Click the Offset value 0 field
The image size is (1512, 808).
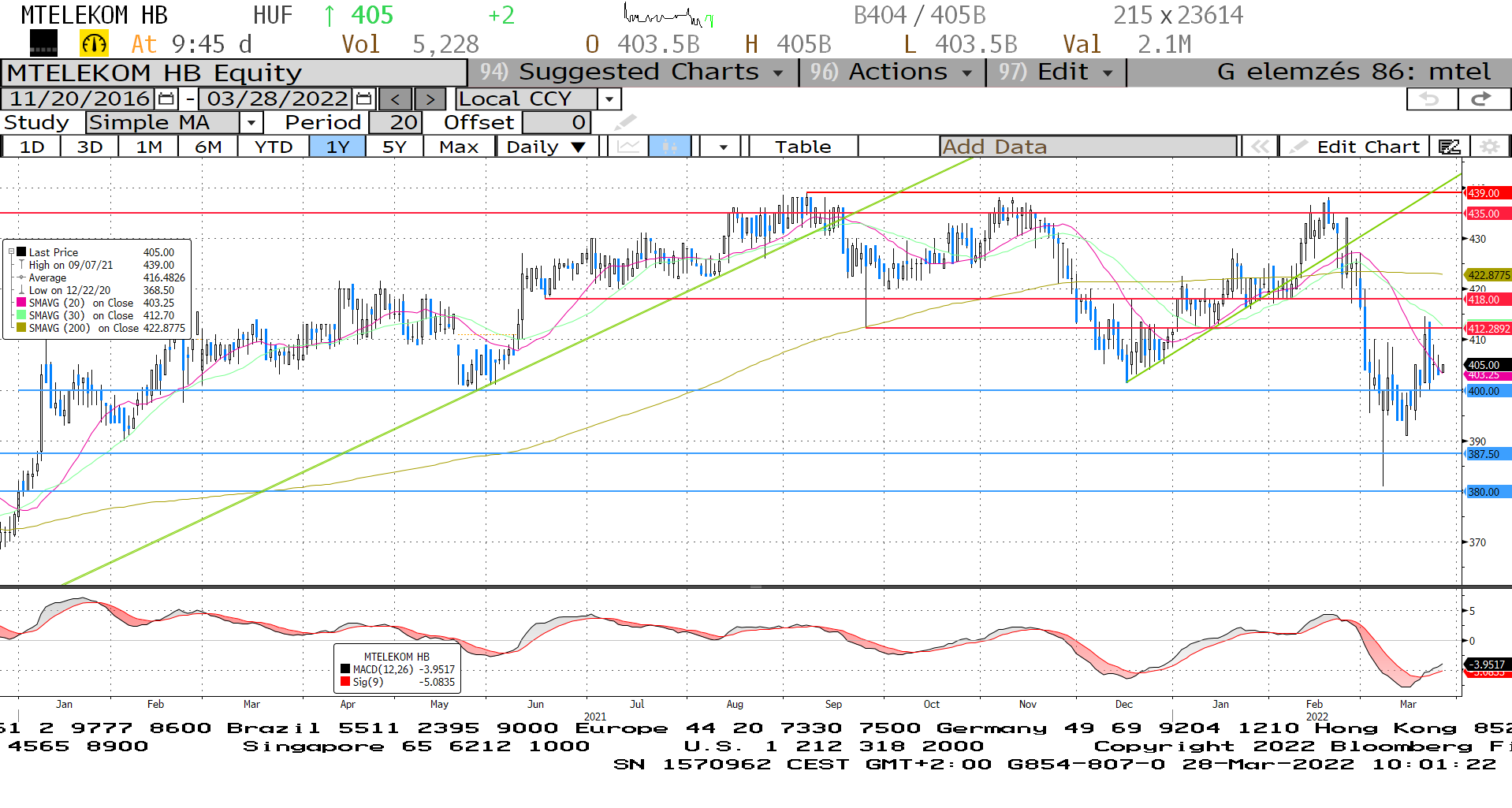pyautogui.click(x=556, y=122)
